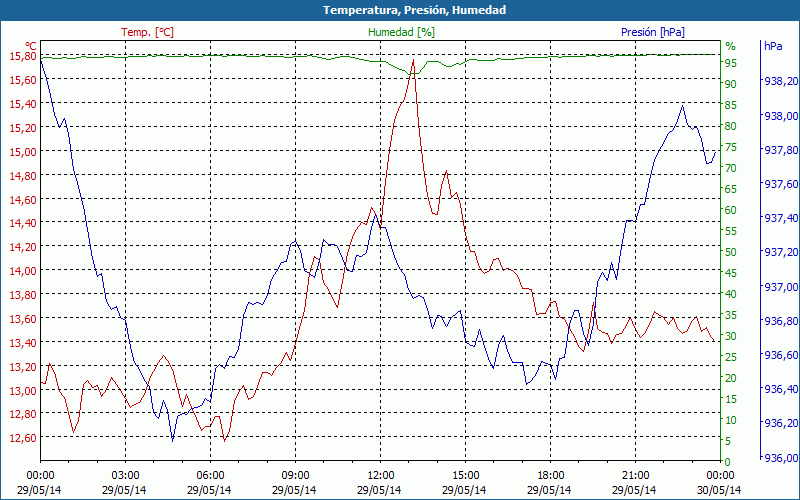This screenshot has height=500, width=800.
Task: Click temperature axis value 14,80
Action: tap(23, 176)
